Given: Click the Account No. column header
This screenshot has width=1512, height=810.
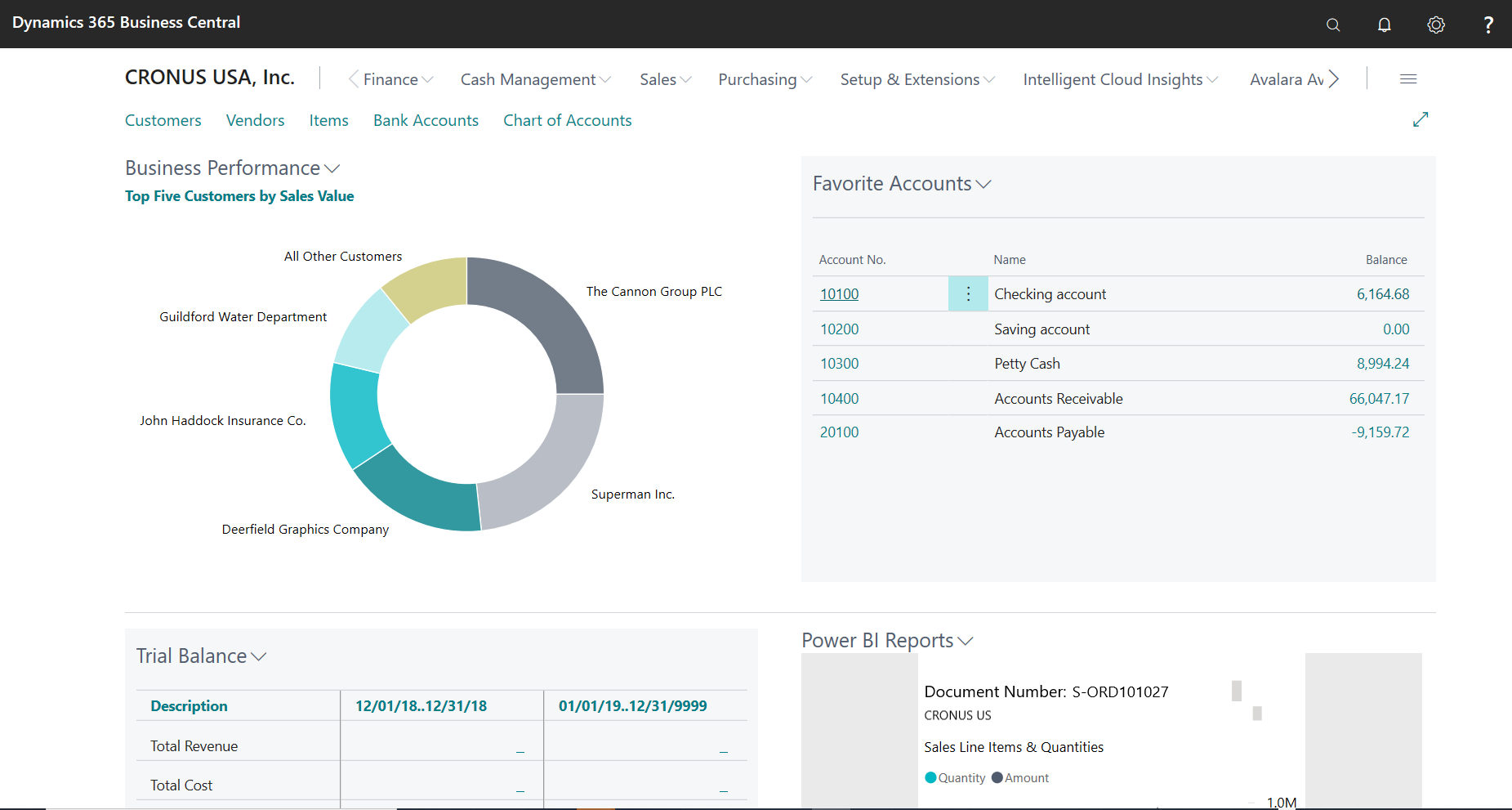Looking at the screenshot, I should 853,260.
